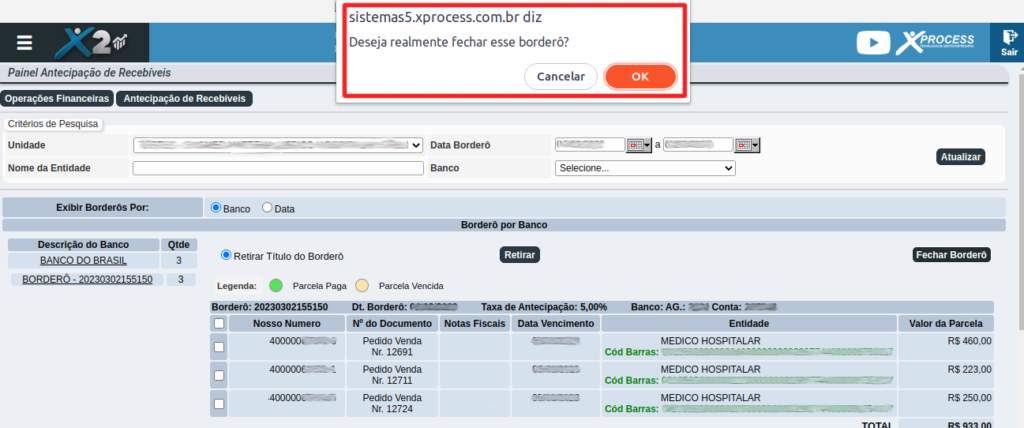The width and height of the screenshot is (1024, 428).
Task: Expand the Unidade dropdown
Action: coord(278,145)
